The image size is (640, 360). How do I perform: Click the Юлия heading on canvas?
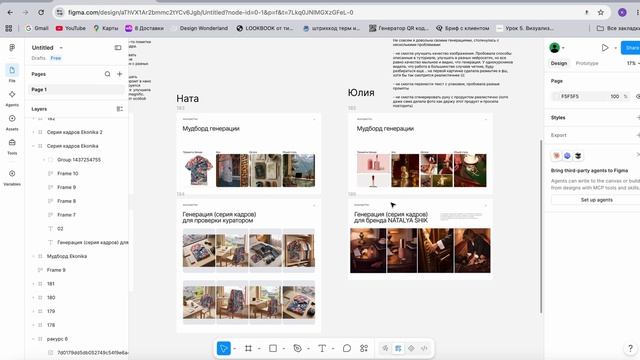361,93
